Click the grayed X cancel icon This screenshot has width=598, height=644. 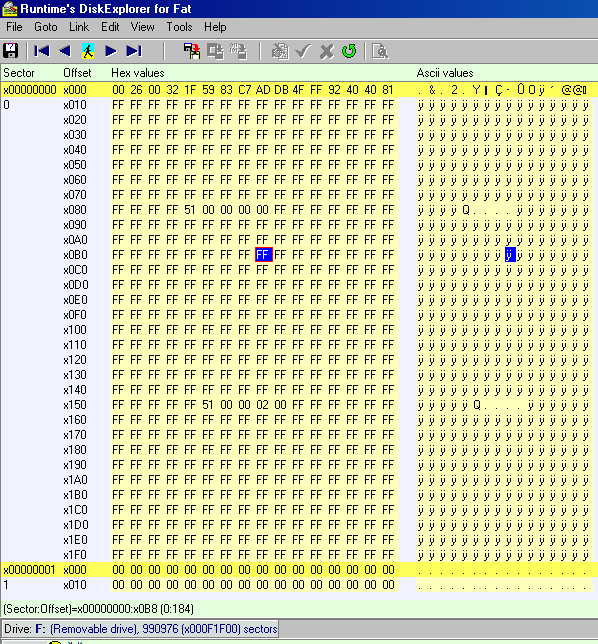327,51
